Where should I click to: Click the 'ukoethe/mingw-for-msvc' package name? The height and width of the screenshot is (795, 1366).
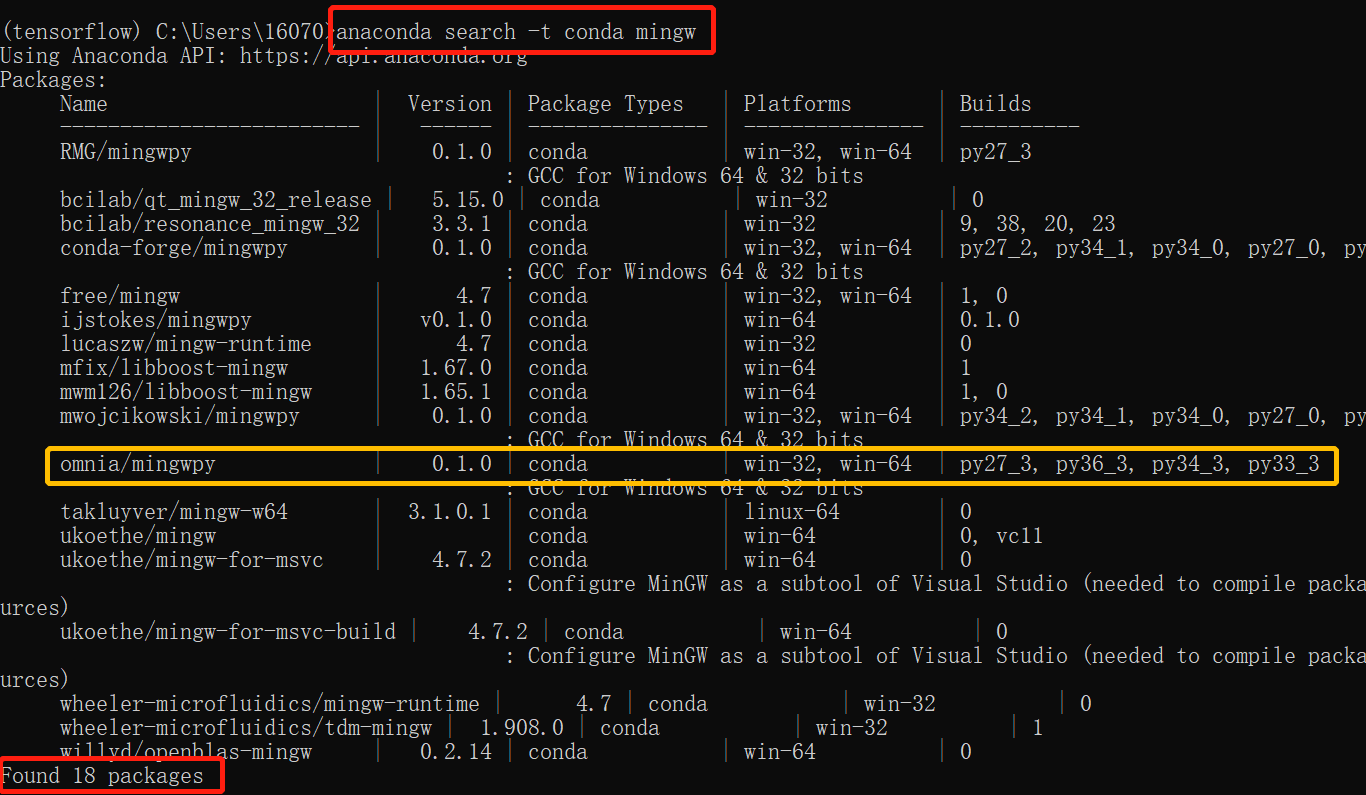(x=192, y=560)
